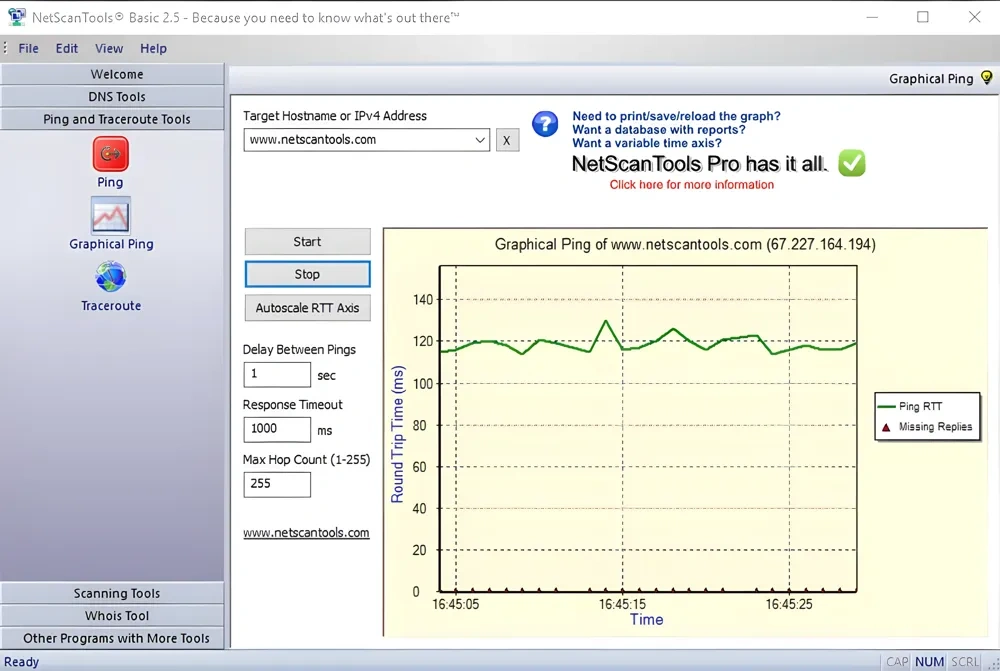Image resolution: width=1000 pixels, height=671 pixels.
Task: Click the CAP indicator in status bar
Action: pyautogui.click(x=897, y=662)
